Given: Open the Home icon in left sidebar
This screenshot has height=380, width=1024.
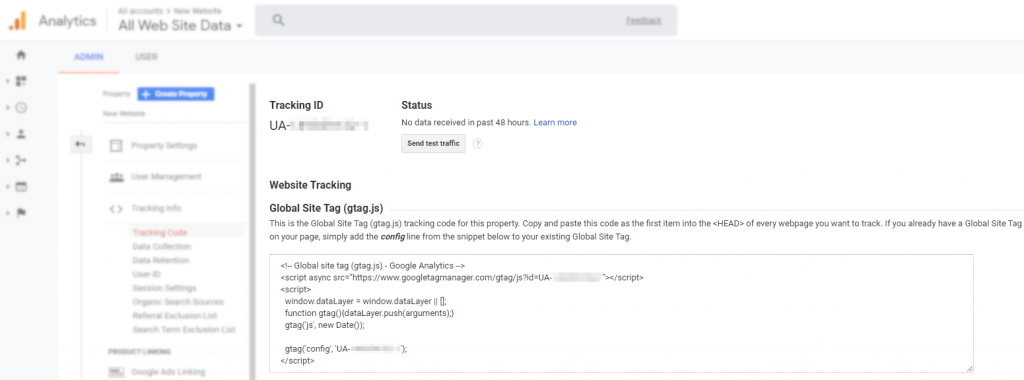Looking at the screenshot, I should point(21,55).
